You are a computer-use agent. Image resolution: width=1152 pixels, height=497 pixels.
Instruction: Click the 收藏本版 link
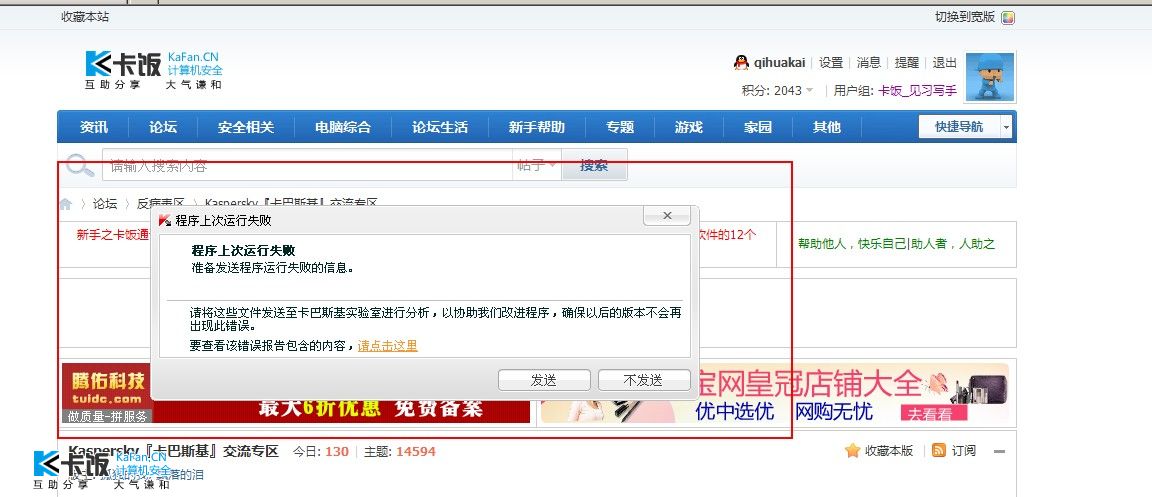point(889,451)
